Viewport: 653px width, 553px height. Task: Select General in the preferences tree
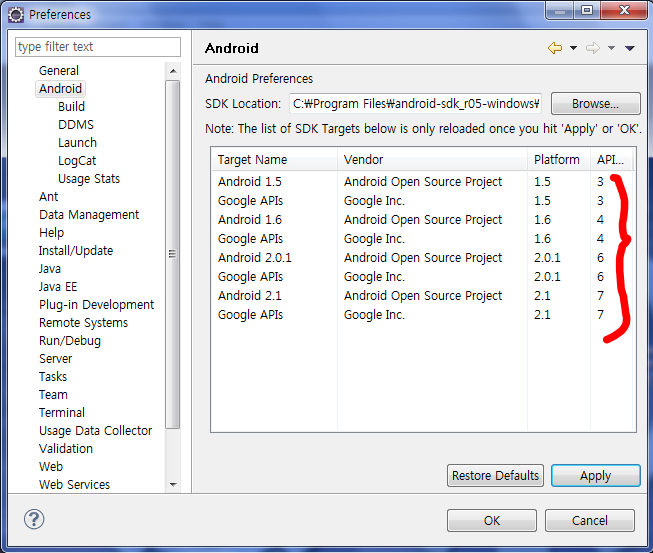(x=59, y=71)
